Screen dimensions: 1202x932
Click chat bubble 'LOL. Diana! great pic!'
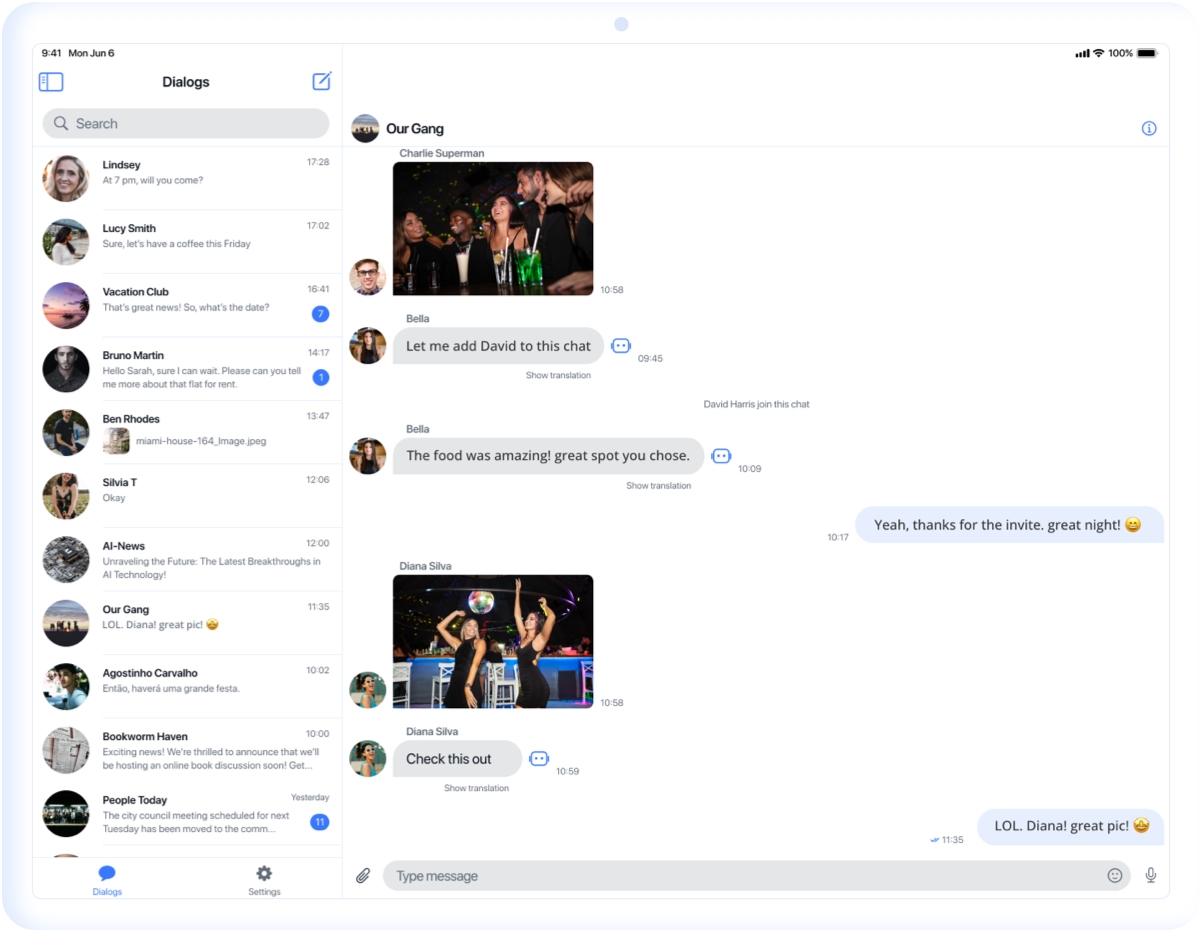tap(1070, 826)
